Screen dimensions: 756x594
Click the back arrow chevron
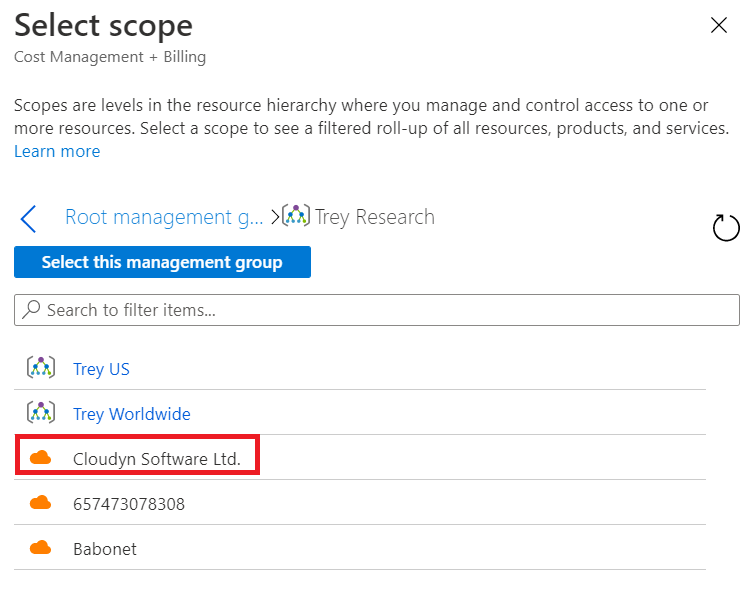(x=28, y=218)
